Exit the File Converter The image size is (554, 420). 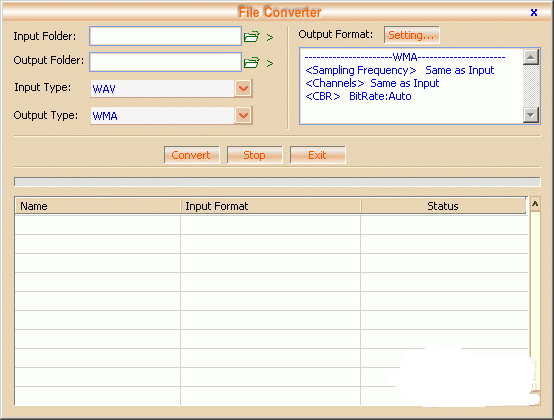317,155
